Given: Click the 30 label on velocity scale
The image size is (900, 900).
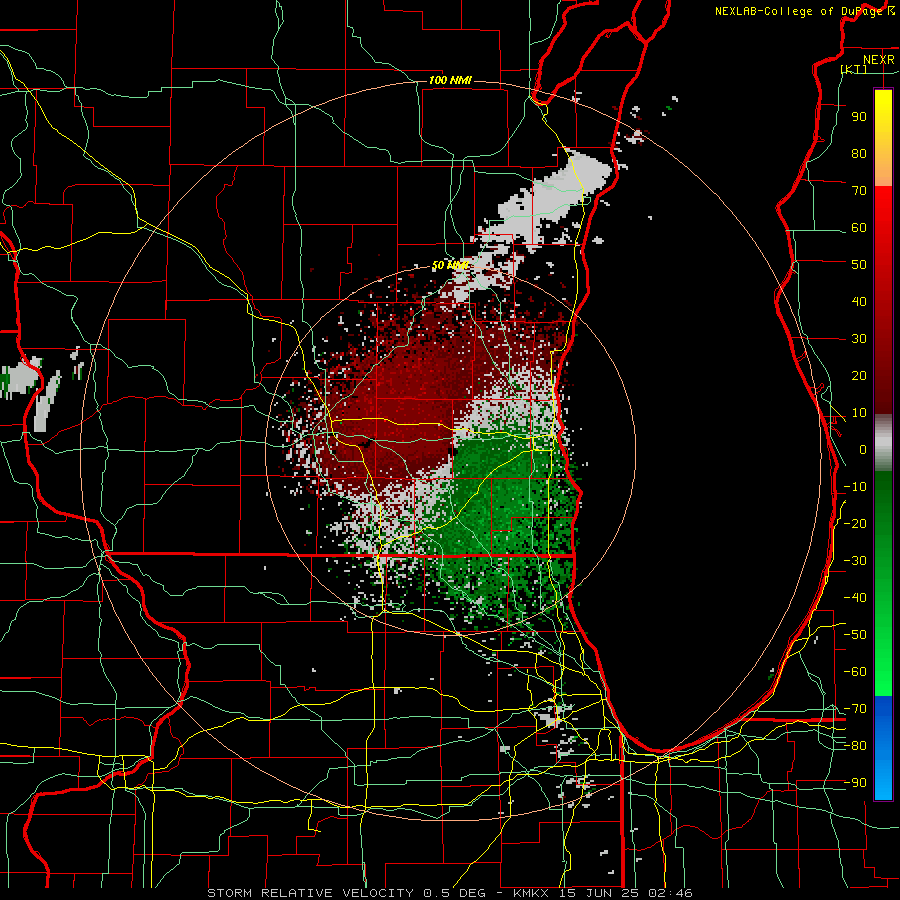Looking at the screenshot, I should pyautogui.click(x=859, y=339).
